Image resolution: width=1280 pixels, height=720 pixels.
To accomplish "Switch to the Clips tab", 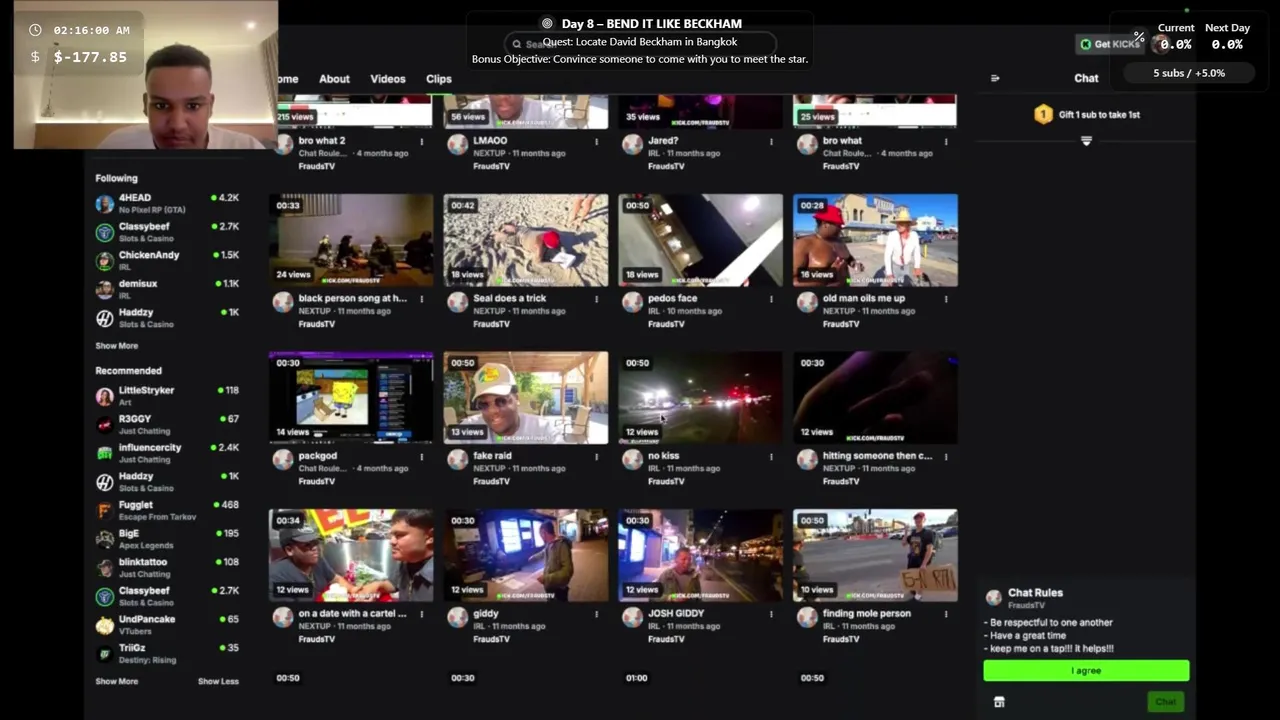I will tap(439, 79).
